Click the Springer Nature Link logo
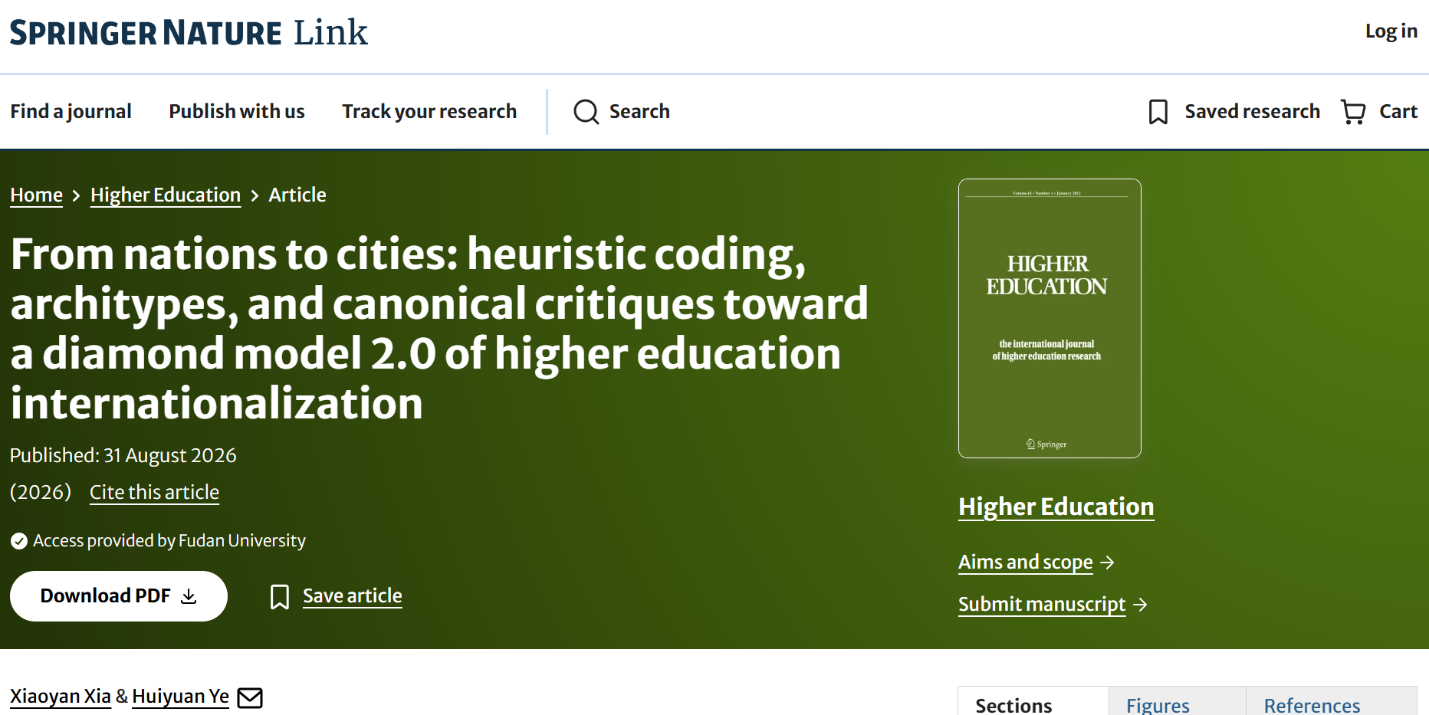 point(189,32)
